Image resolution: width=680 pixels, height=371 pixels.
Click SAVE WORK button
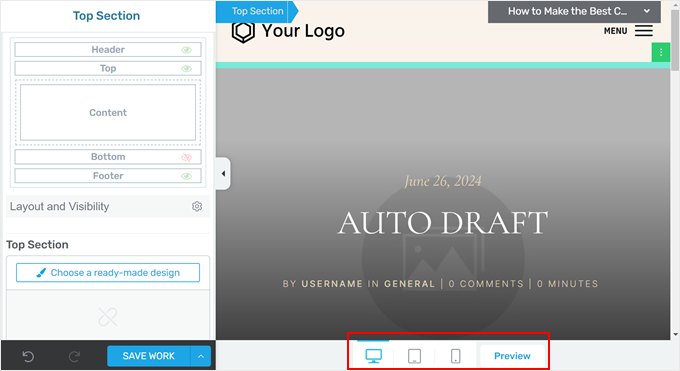pos(148,356)
